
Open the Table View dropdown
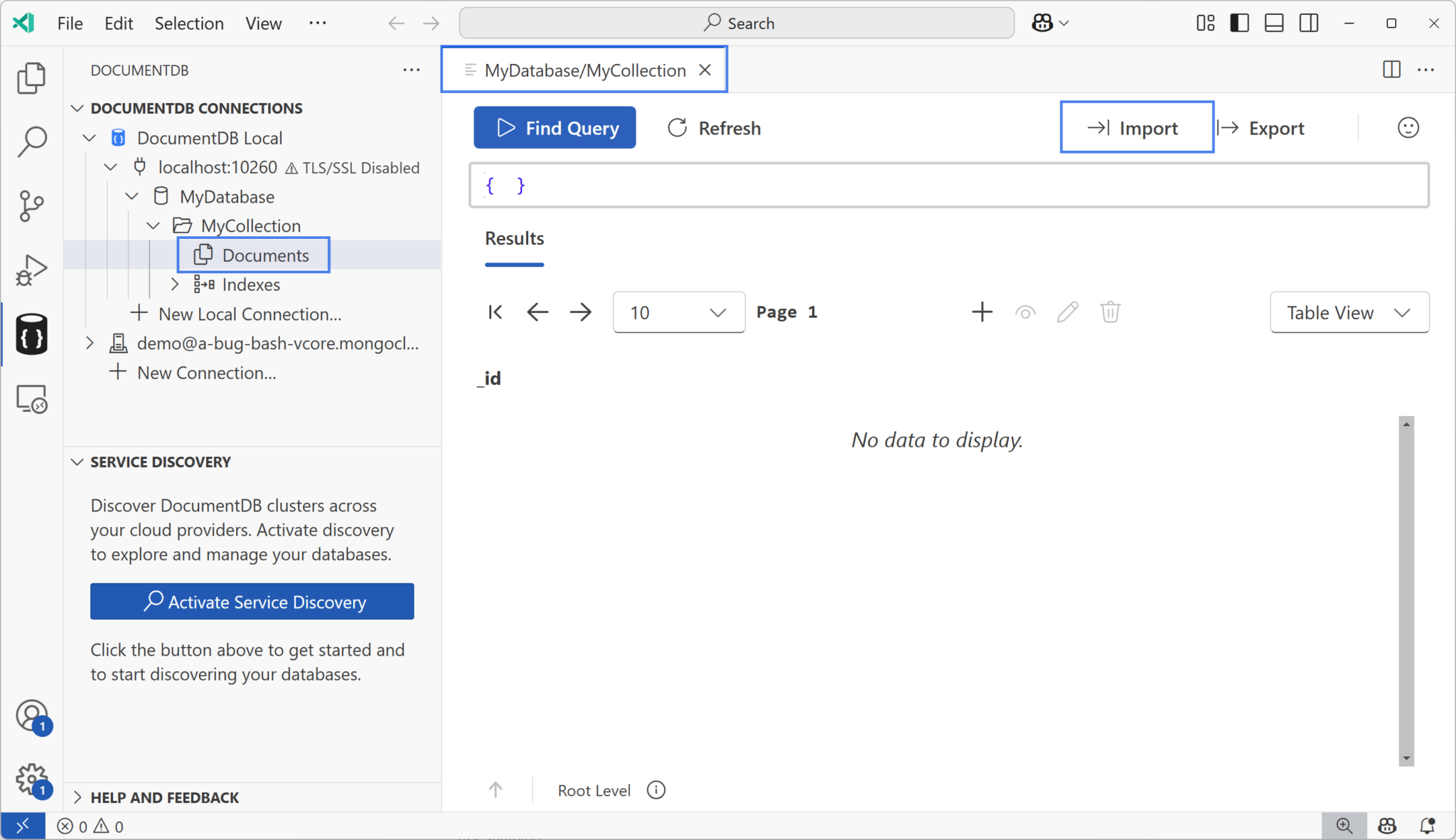pos(1348,312)
